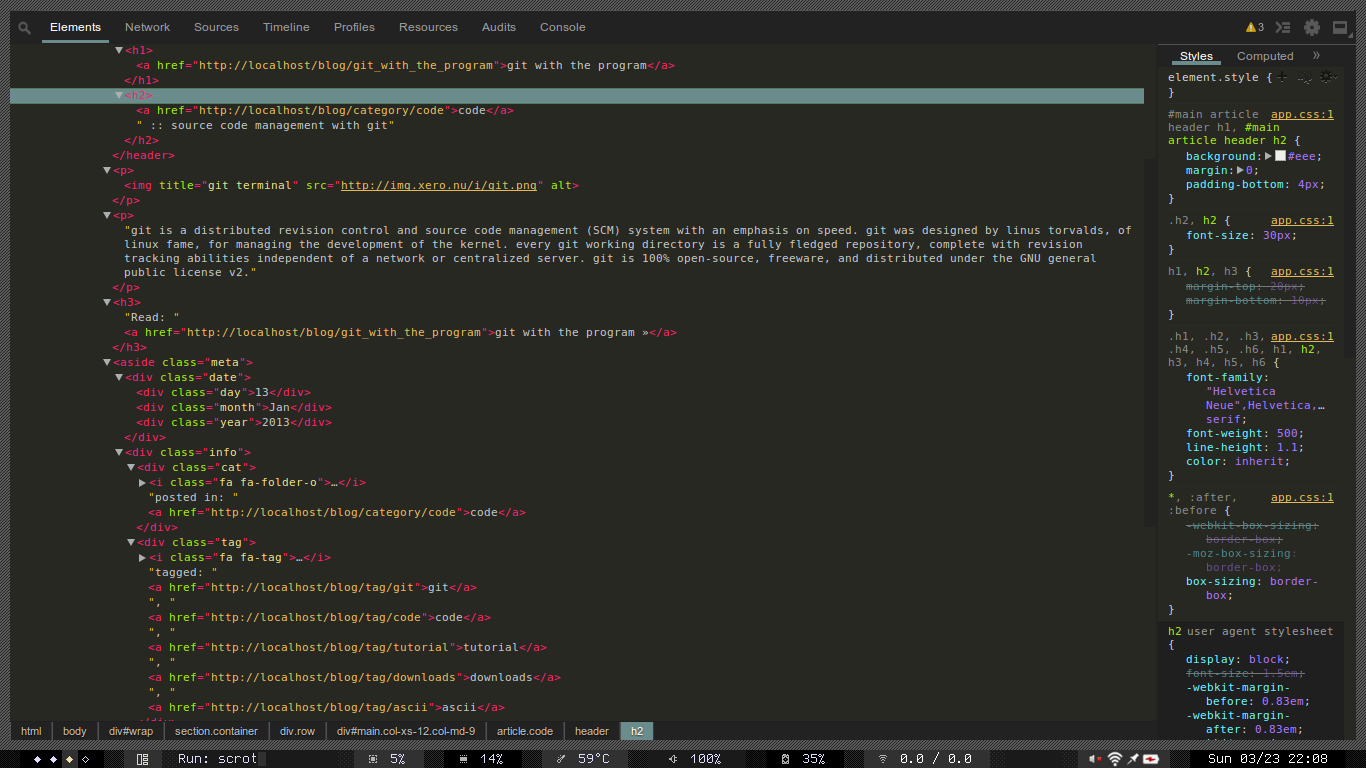Collapse the div class info node

tap(119, 452)
